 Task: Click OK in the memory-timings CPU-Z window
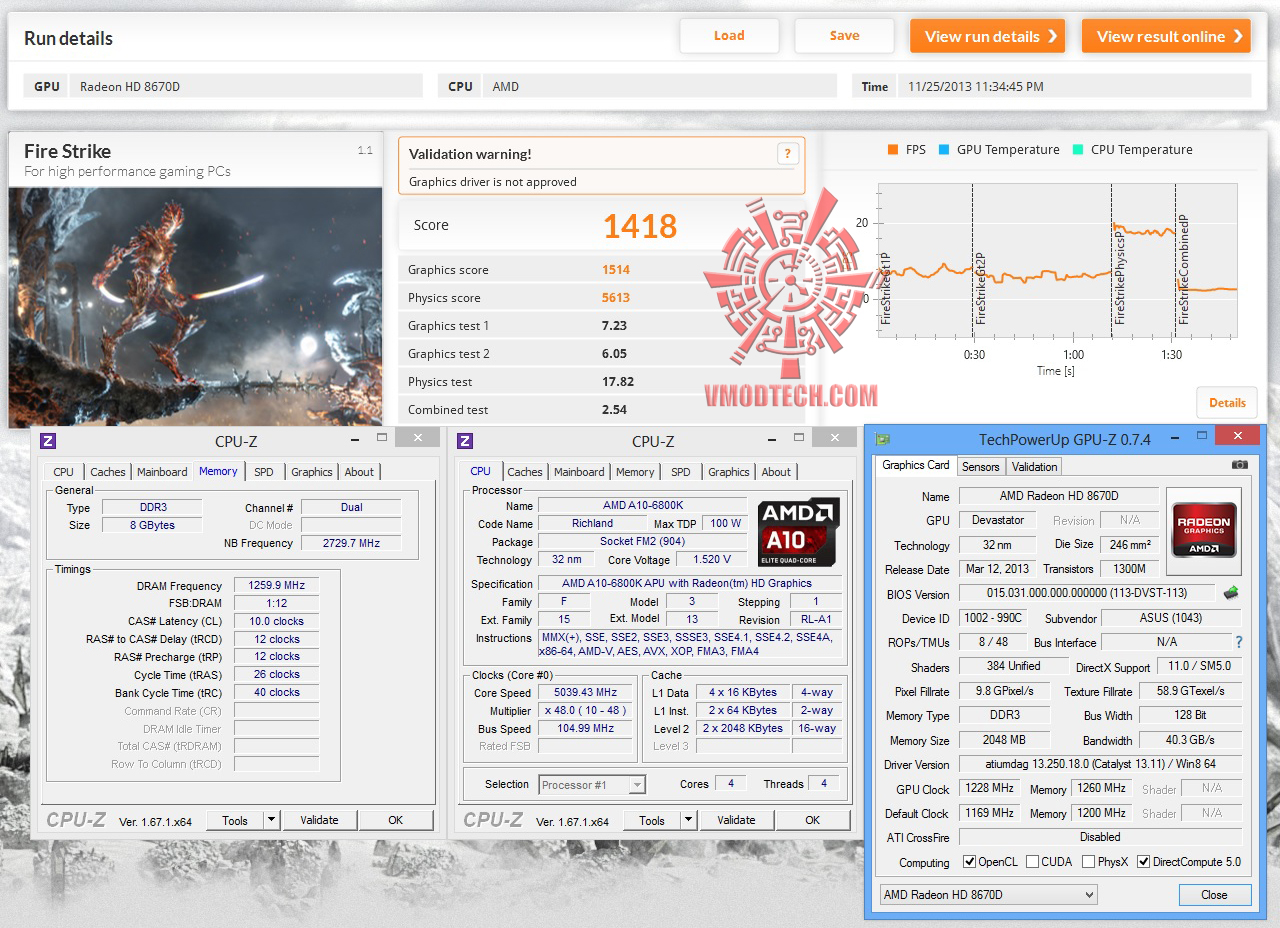[x=396, y=820]
